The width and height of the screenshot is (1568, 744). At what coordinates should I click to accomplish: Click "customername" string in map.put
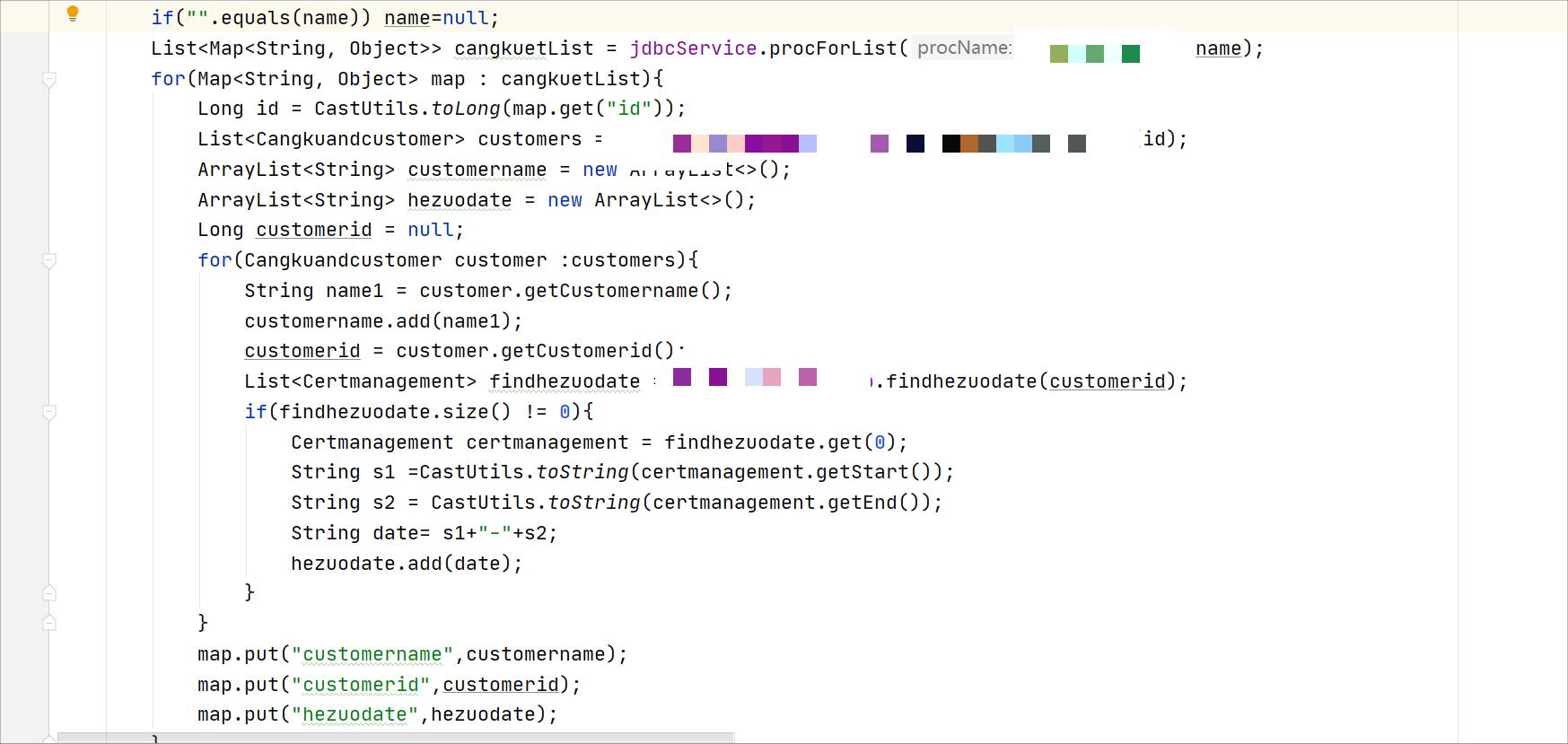click(x=372, y=654)
